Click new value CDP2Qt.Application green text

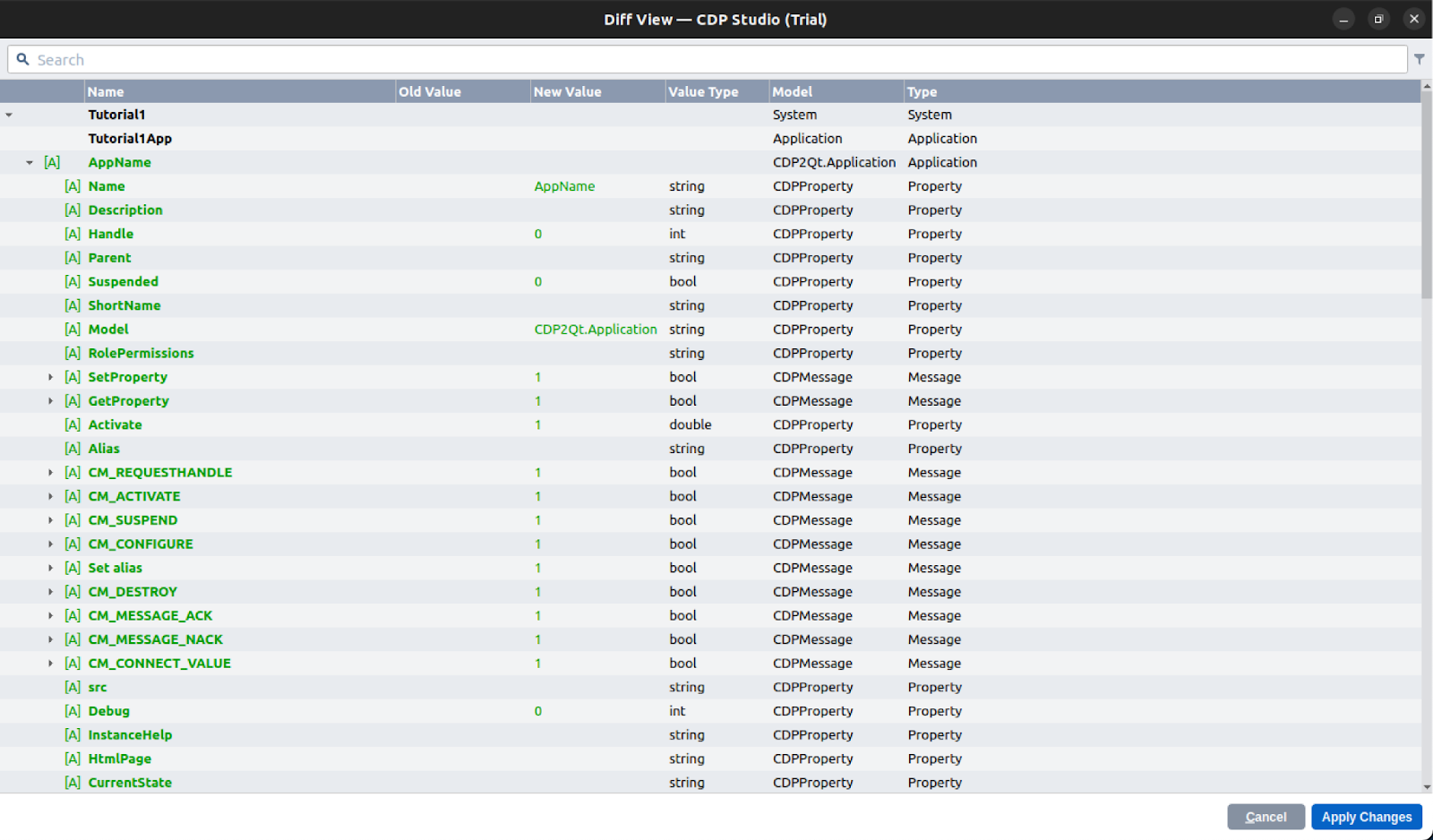coord(596,330)
